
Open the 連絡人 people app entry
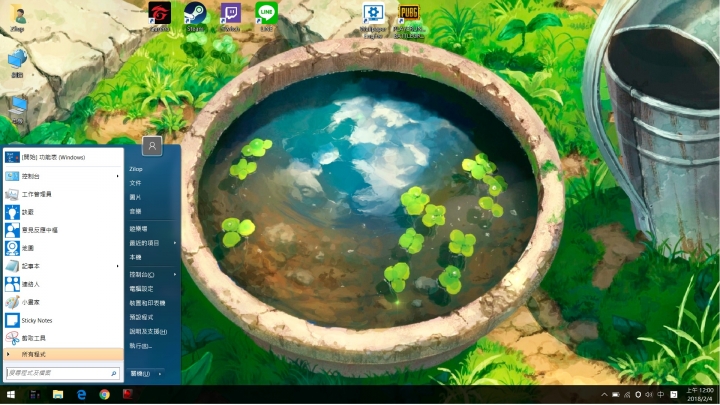tap(63, 284)
